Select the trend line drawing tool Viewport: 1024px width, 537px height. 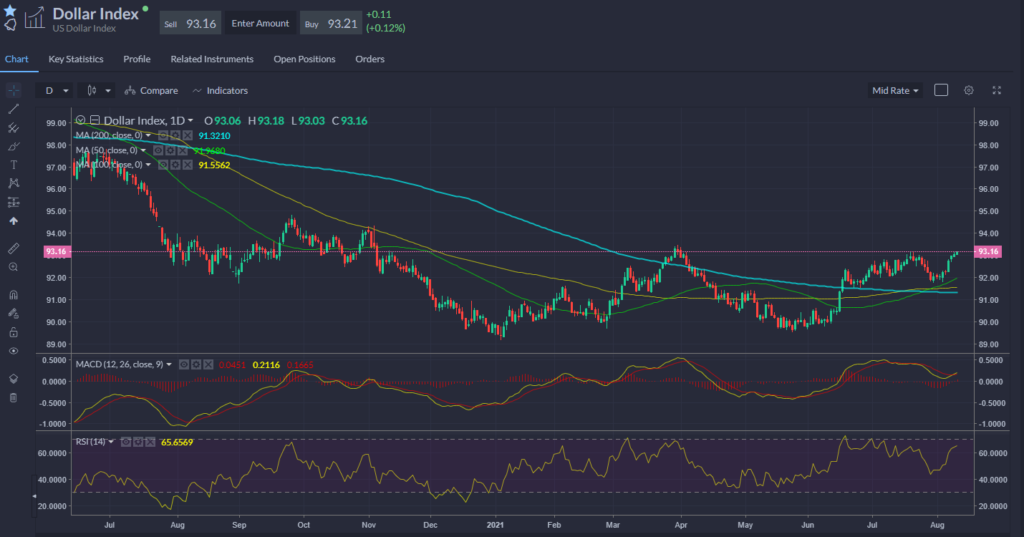pos(14,109)
